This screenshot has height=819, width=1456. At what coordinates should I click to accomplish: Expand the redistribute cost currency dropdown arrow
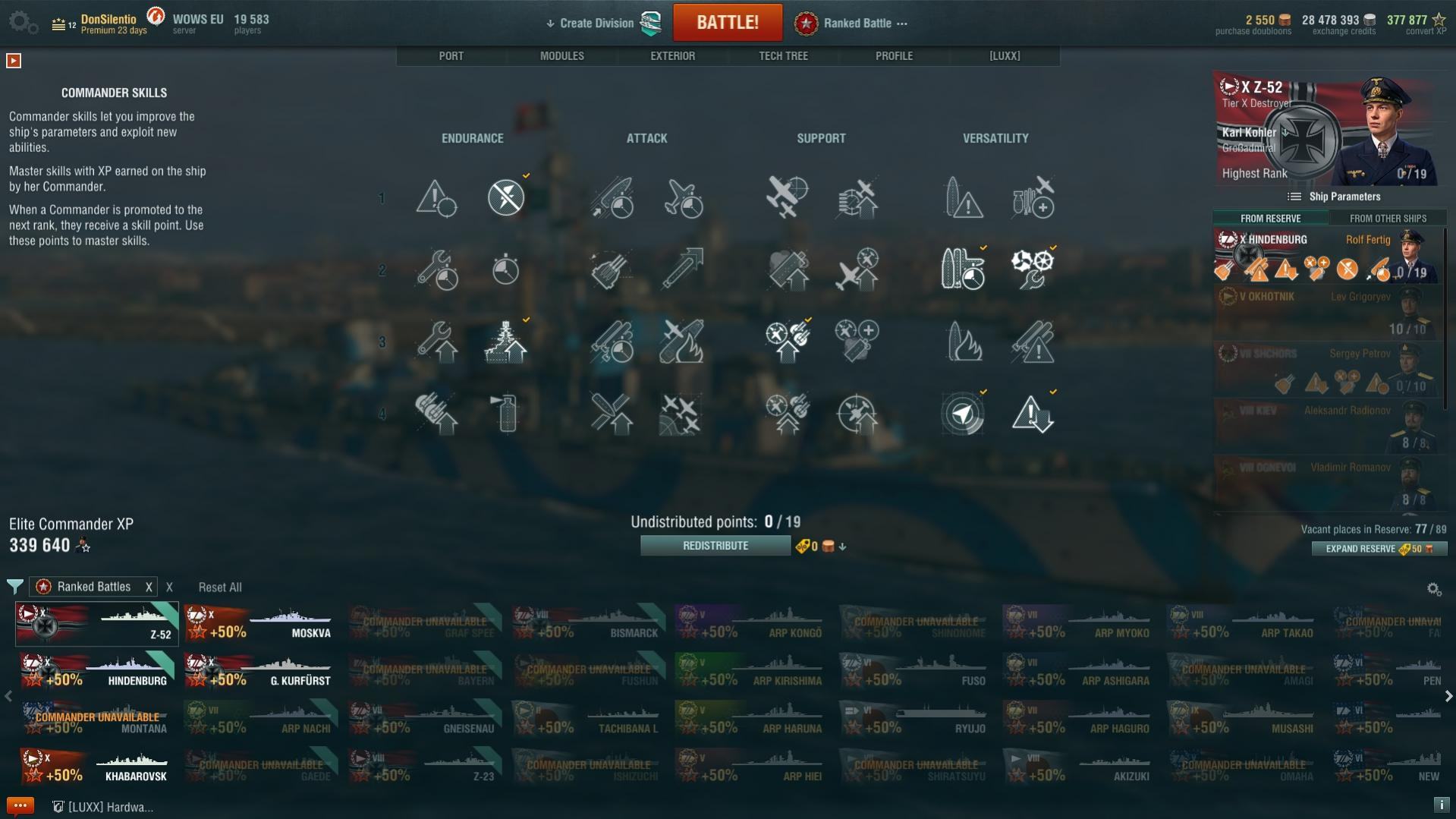pos(842,547)
